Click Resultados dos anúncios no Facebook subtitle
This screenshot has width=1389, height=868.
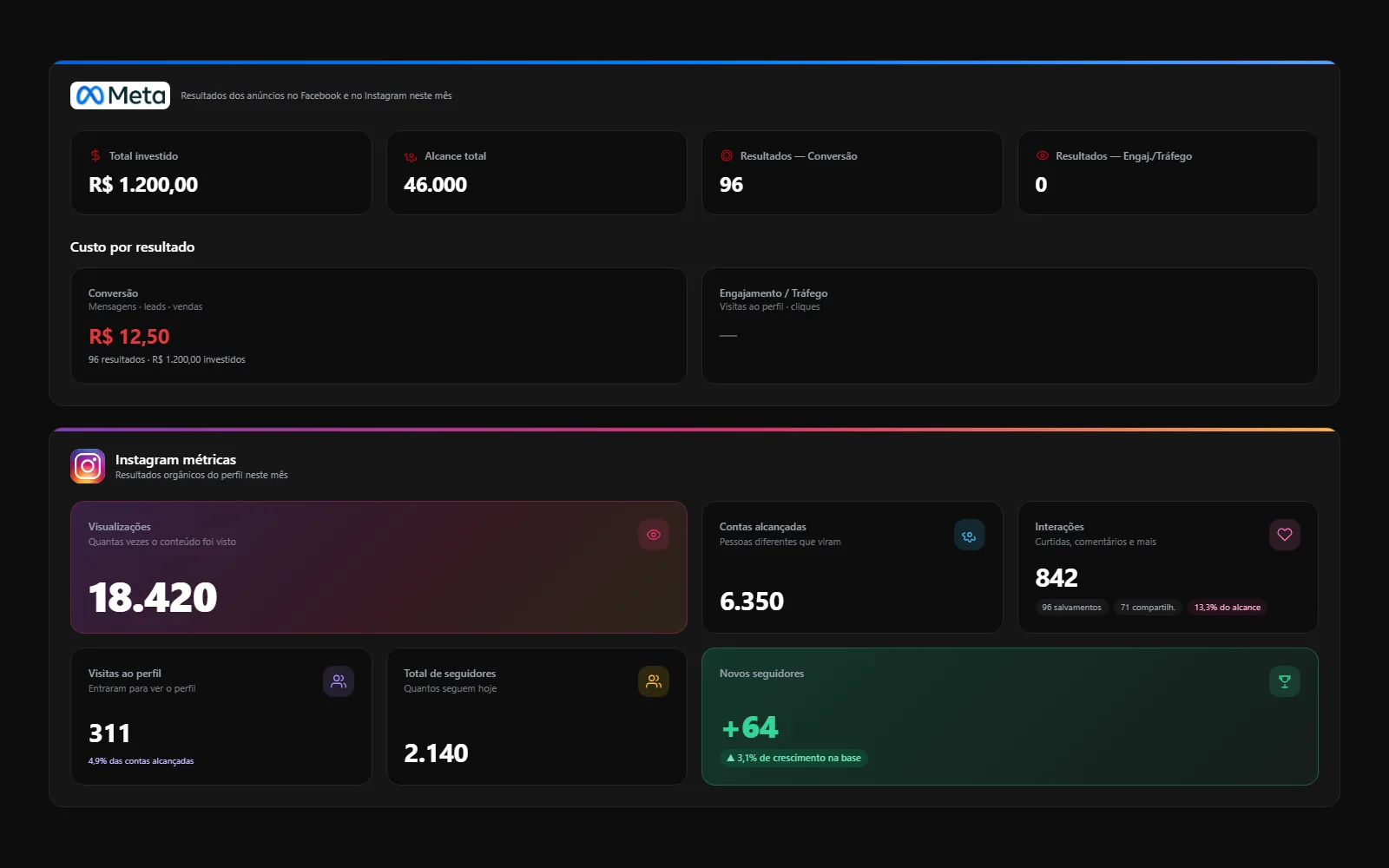316,95
